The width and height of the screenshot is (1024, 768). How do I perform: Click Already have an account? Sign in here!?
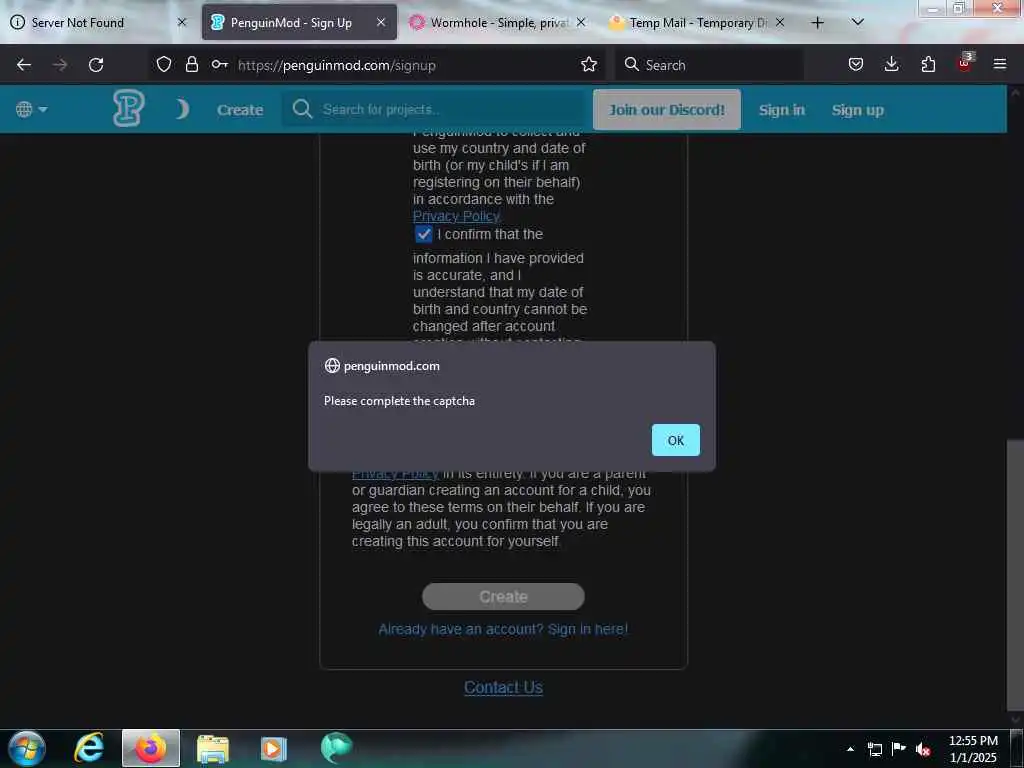503,629
